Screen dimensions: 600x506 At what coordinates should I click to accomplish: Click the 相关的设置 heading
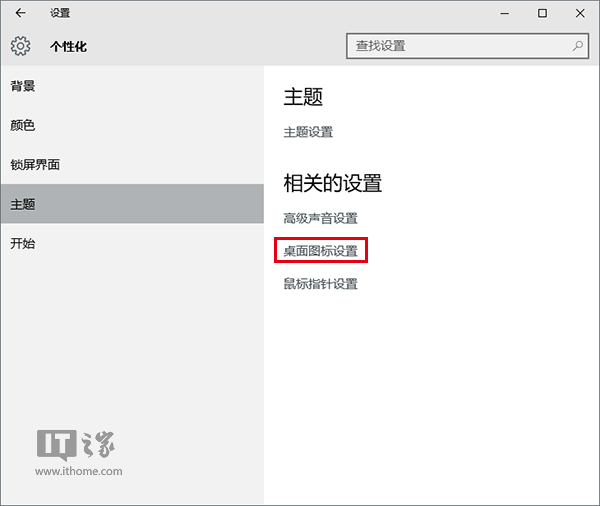(x=333, y=183)
